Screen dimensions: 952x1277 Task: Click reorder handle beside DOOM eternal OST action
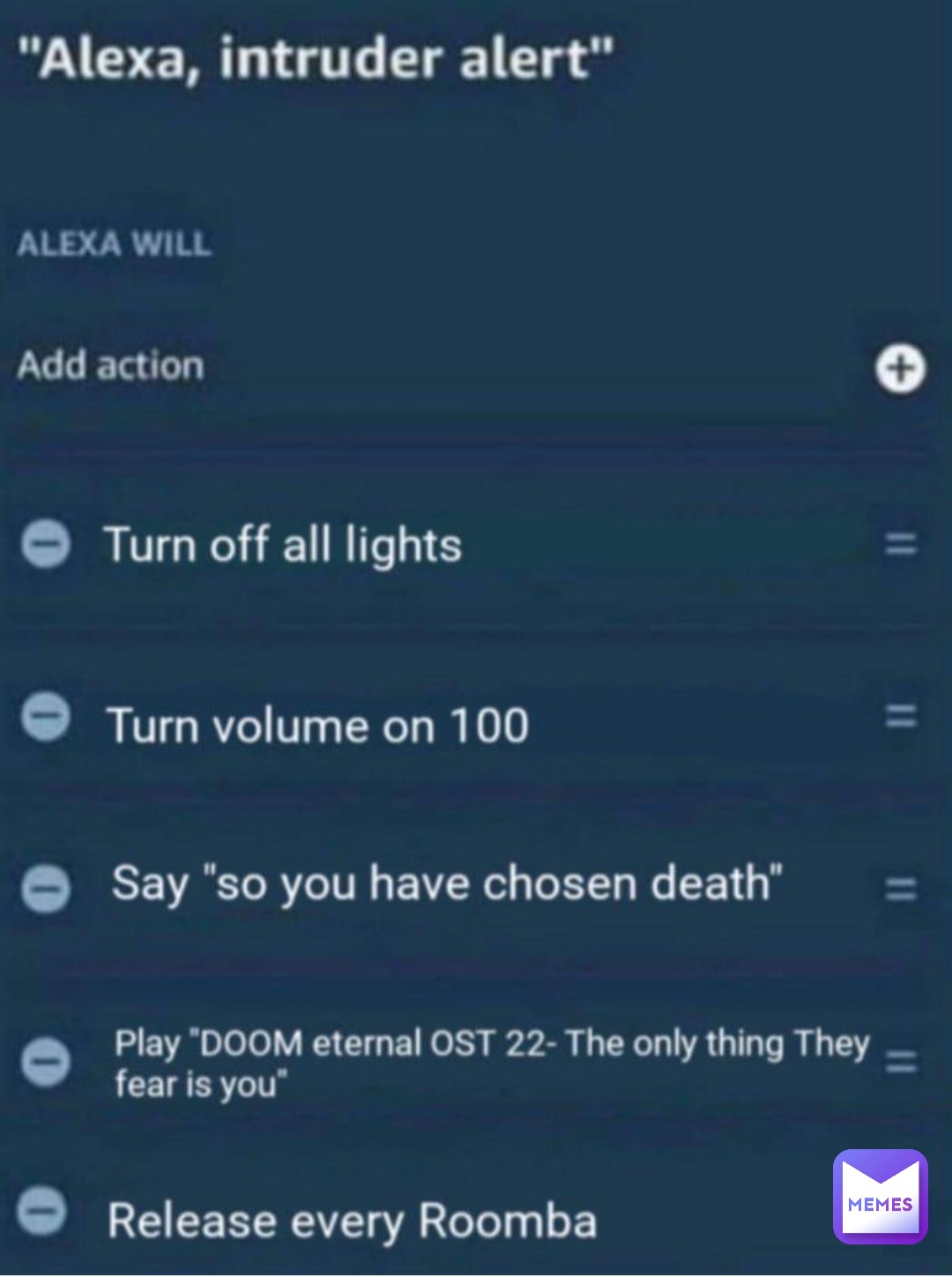[901, 1061]
